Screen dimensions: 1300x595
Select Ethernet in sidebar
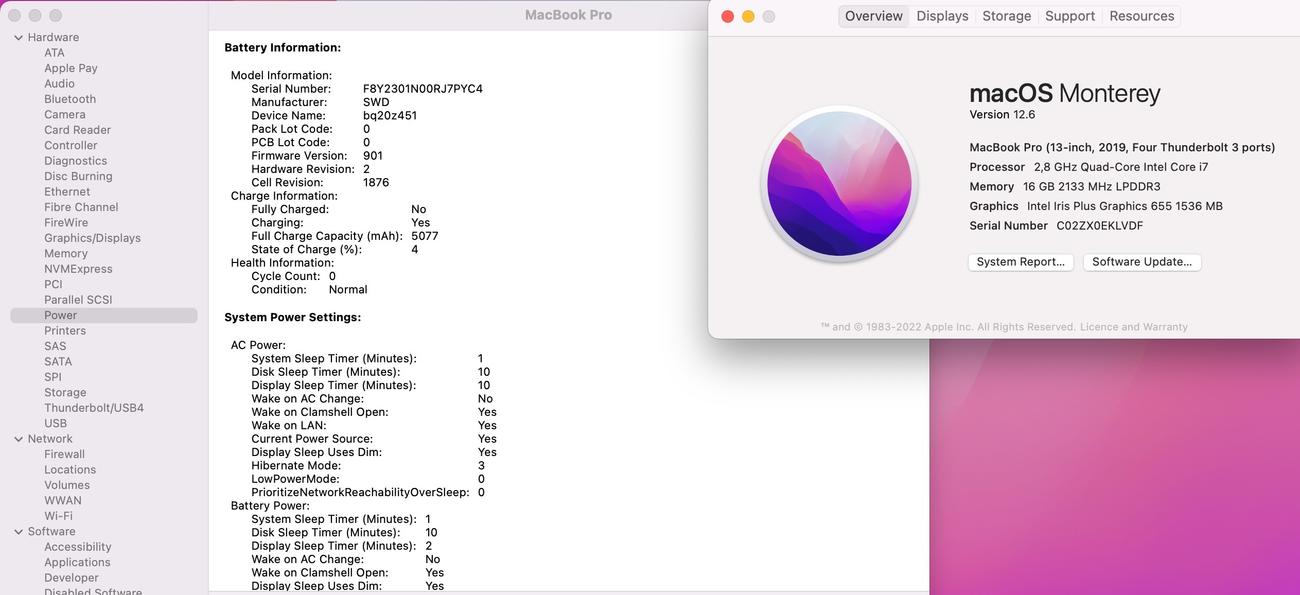pos(67,192)
